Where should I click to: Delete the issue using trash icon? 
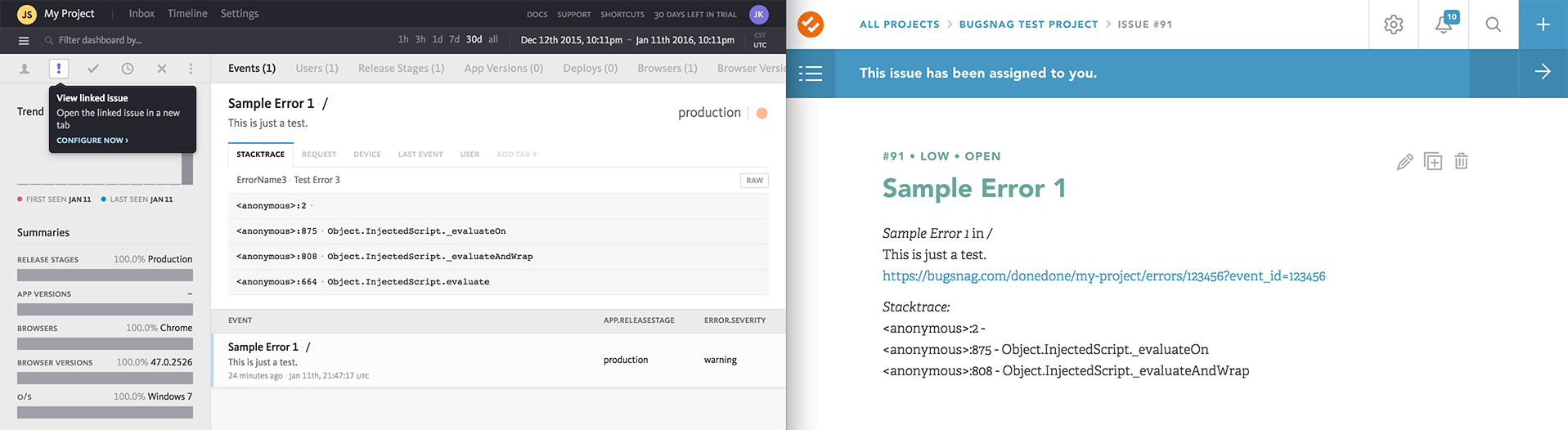pos(1461,161)
